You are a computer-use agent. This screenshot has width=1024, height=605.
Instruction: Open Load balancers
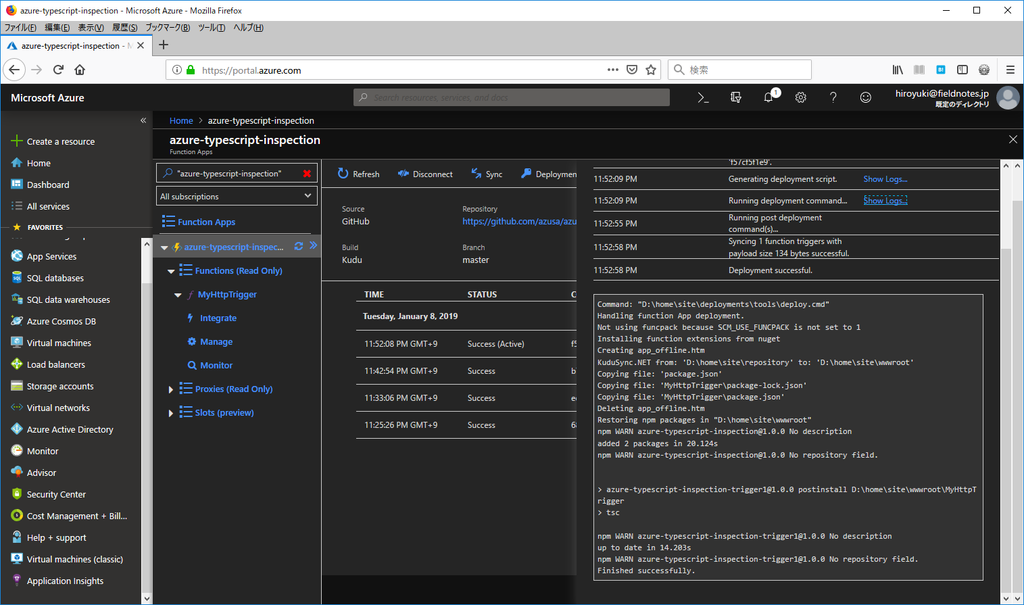coord(48,364)
